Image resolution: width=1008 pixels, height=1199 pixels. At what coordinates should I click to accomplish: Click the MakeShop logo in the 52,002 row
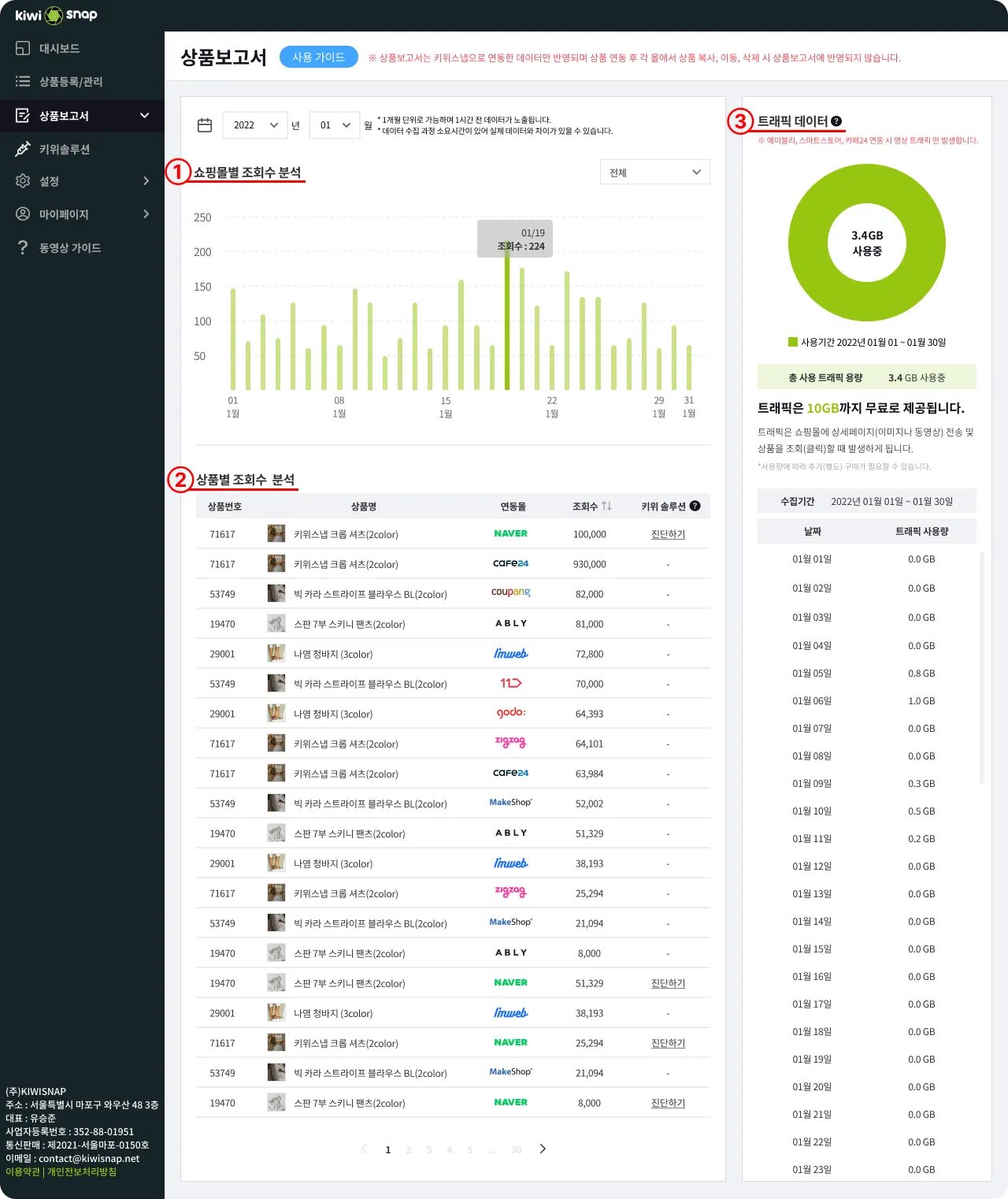coord(511,803)
